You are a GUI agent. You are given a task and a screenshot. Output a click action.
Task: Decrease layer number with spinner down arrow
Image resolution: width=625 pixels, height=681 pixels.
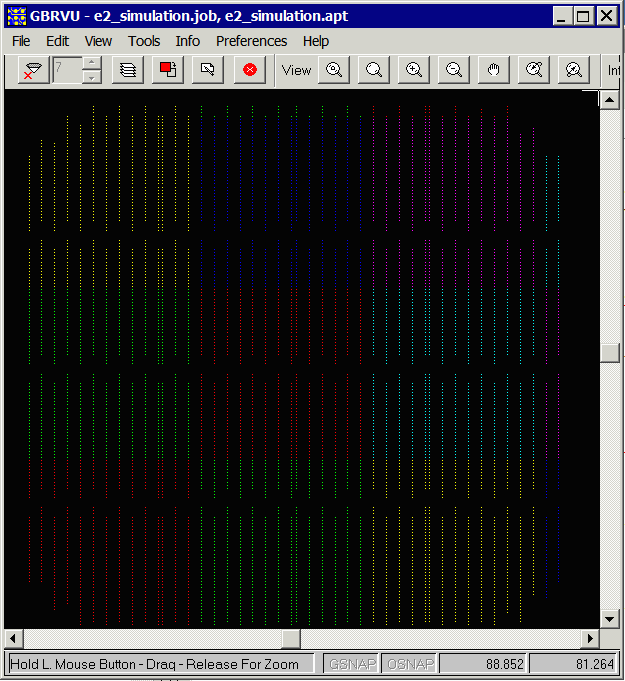pos(92,77)
